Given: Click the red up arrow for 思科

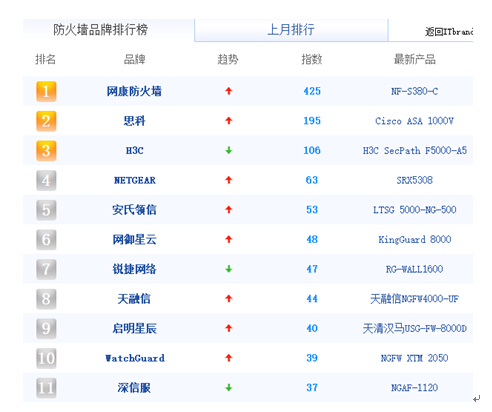Looking at the screenshot, I should pyautogui.click(x=229, y=121).
